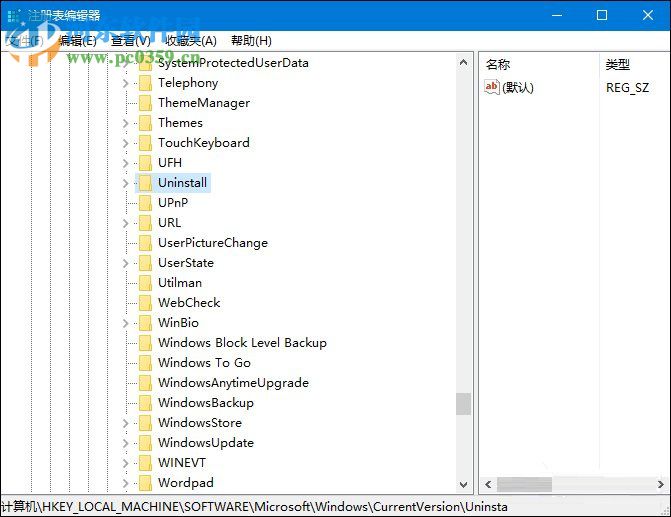Expand the Uninstall registry key
The height and width of the screenshot is (517, 671).
126,183
